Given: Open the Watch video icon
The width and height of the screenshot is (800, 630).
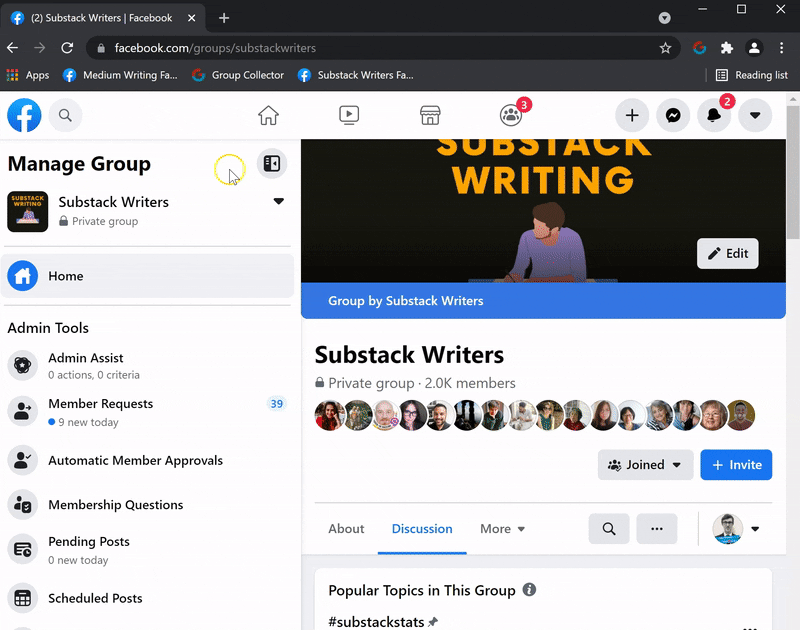Looking at the screenshot, I should tap(349, 115).
